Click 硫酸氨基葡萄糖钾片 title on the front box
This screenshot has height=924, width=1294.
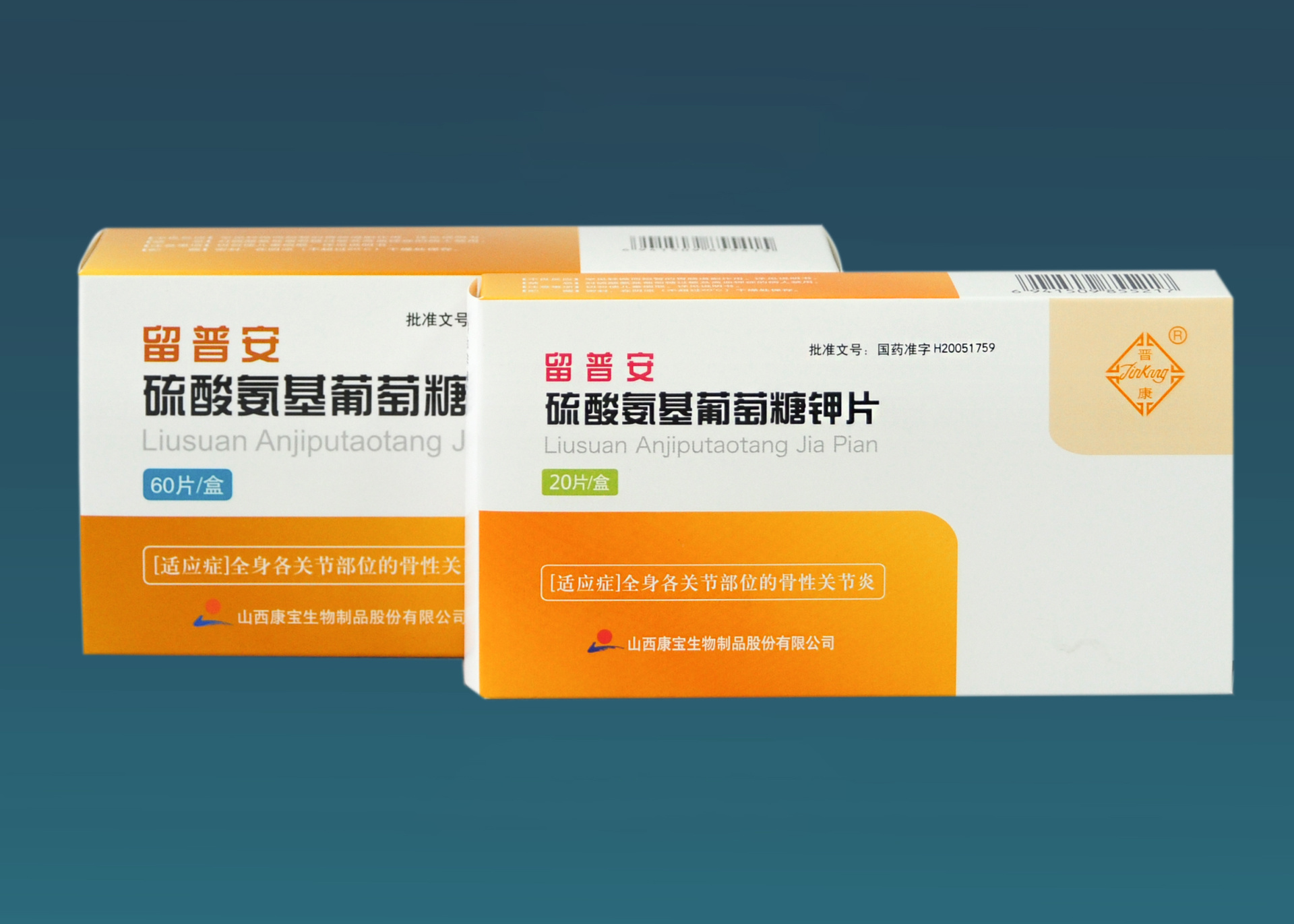pyautogui.click(x=712, y=408)
